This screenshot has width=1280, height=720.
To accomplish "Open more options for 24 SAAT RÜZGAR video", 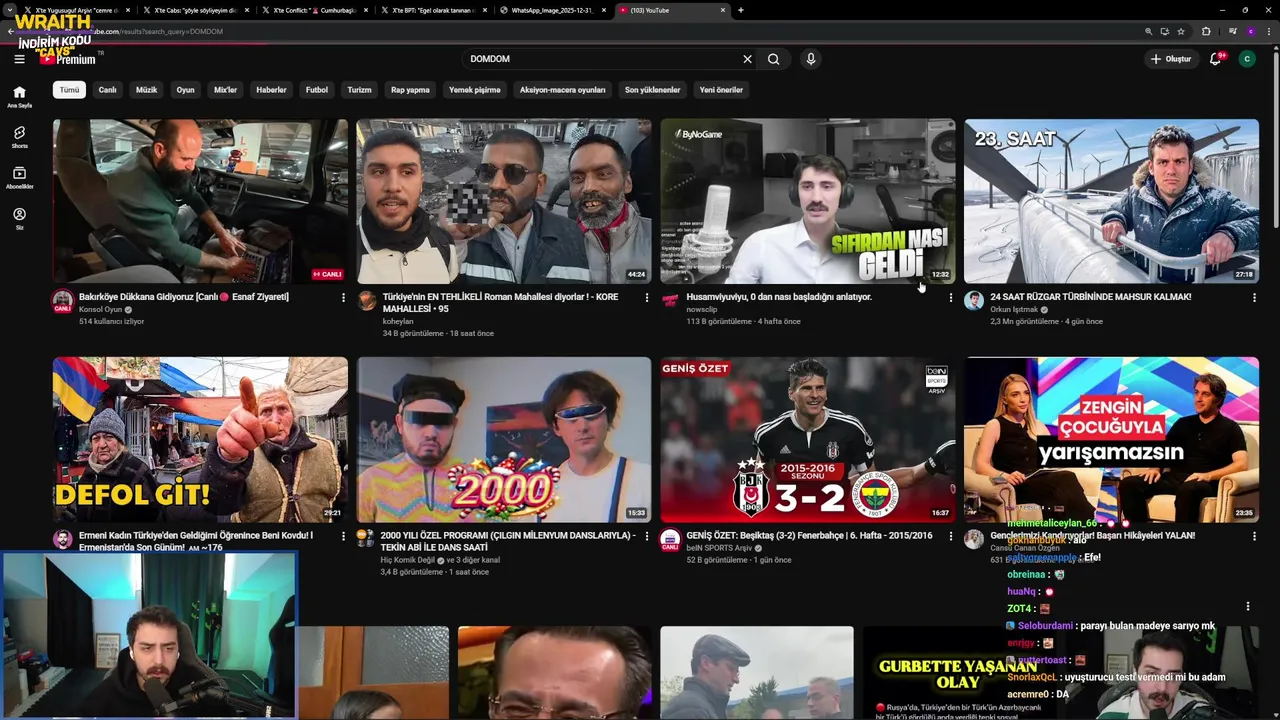I will pos(1254,298).
